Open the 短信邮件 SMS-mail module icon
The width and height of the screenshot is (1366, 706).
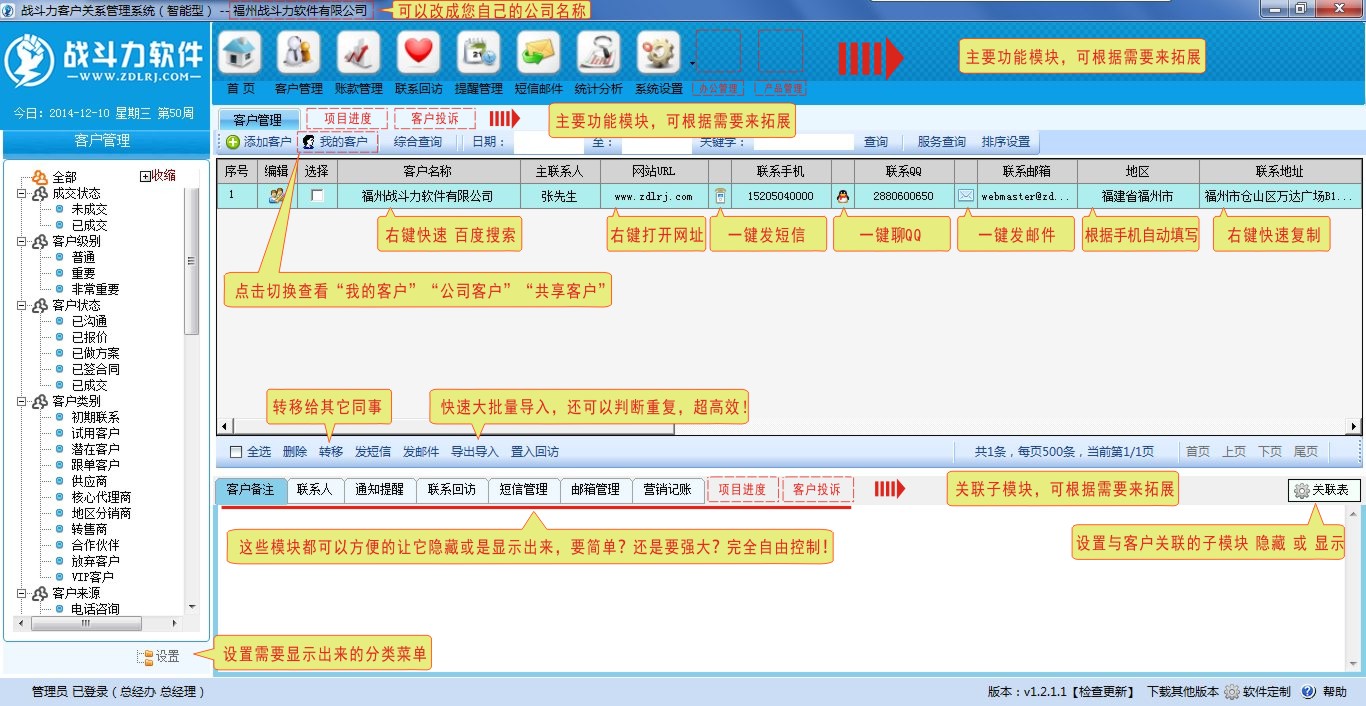tap(538, 53)
